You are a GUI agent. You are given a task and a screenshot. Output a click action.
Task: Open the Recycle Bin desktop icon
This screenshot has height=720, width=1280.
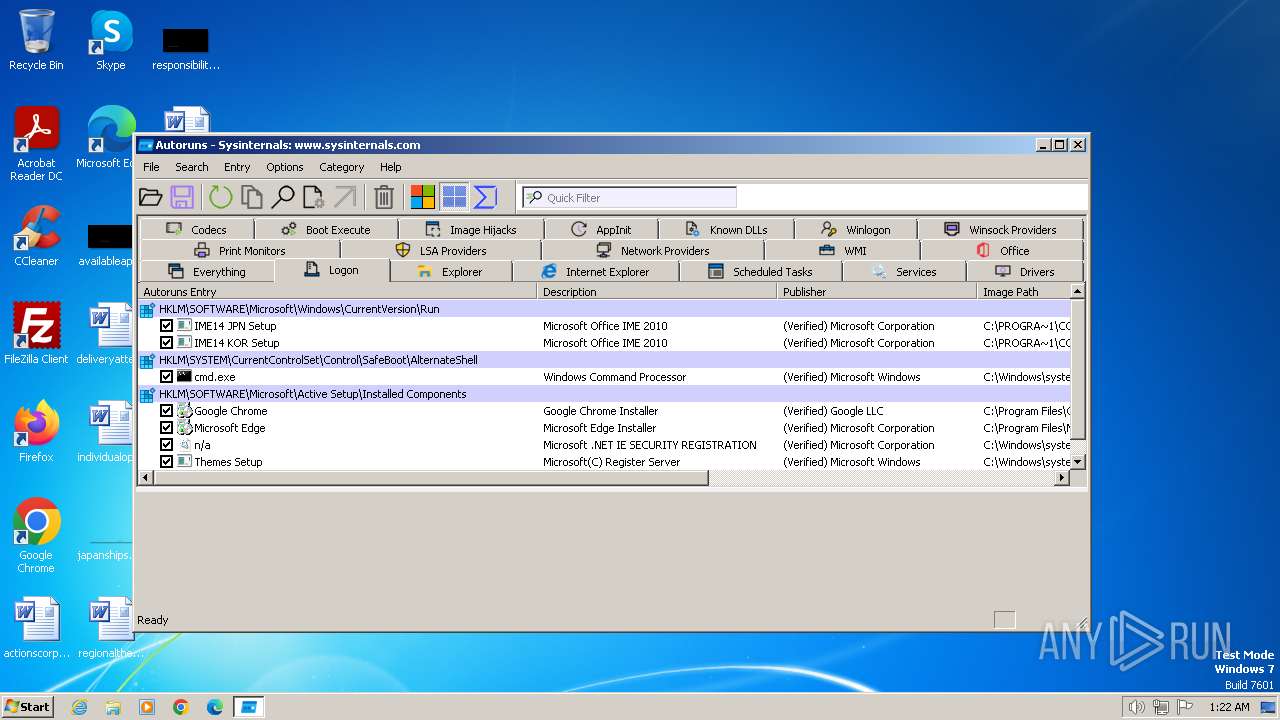coord(36,40)
